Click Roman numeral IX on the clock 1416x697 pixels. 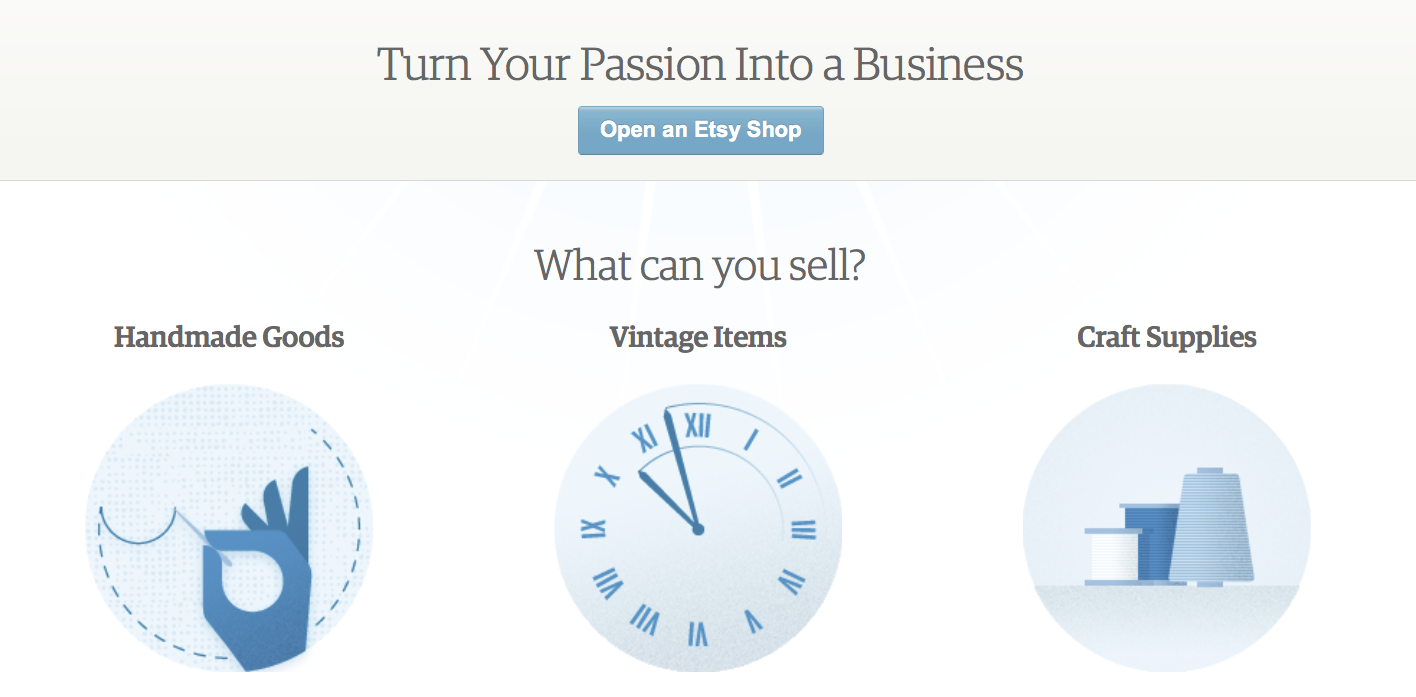click(x=594, y=529)
